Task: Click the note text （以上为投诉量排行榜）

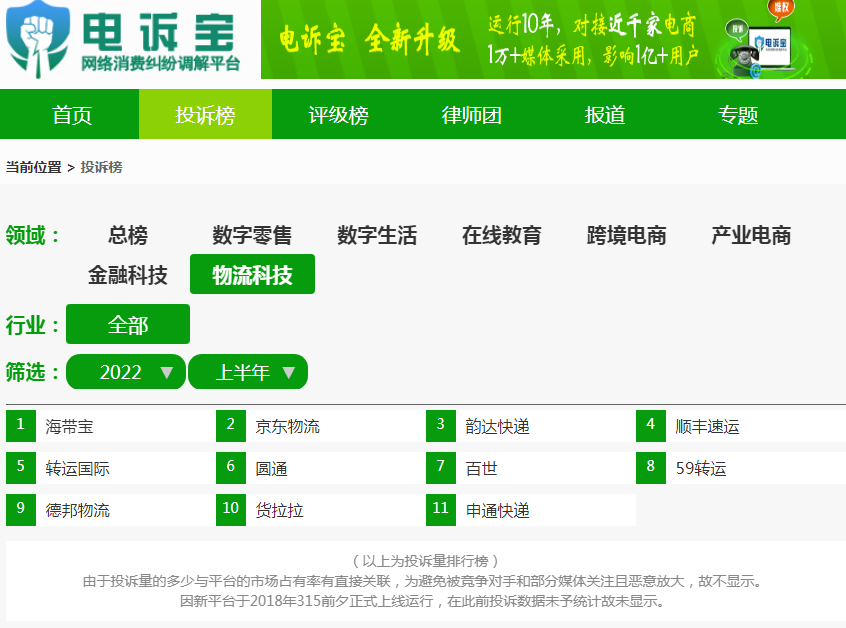Action: pyautogui.click(x=425, y=561)
